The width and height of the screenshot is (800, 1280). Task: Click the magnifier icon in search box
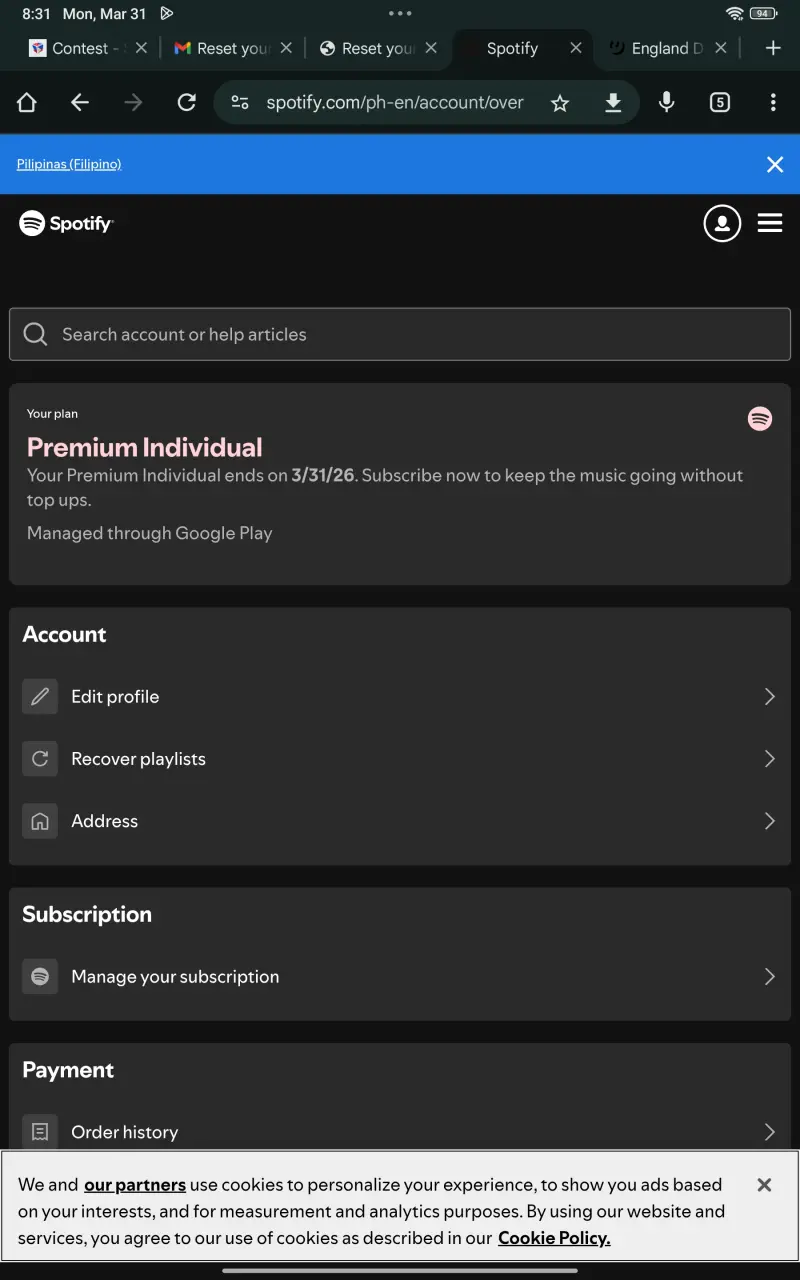pyautogui.click(x=35, y=334)
